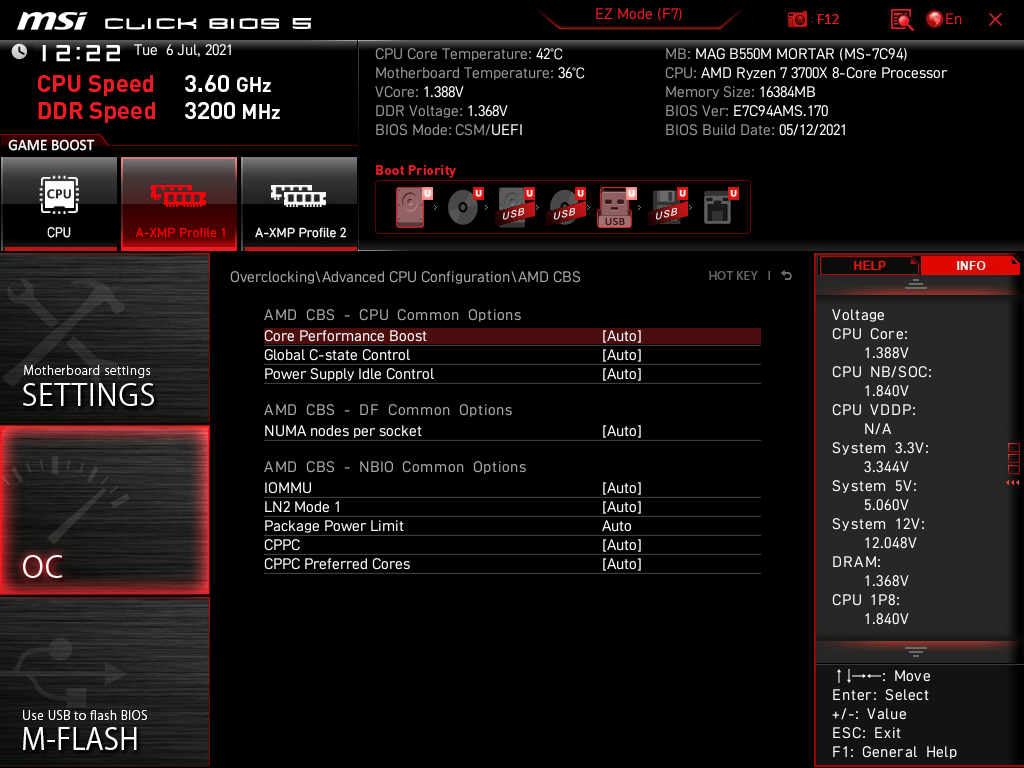The width and height of the screenshot is (1024, 768).
Task: Switch to the INFO tab
Action: (970, 266)
